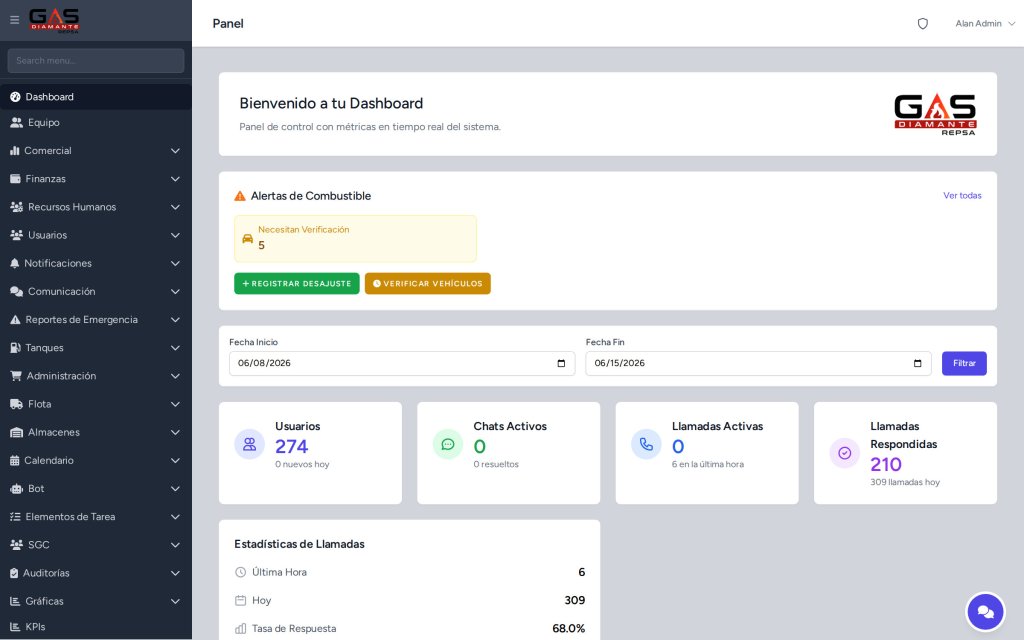
Task: Click the Equipo people icon
Action: 16,122
